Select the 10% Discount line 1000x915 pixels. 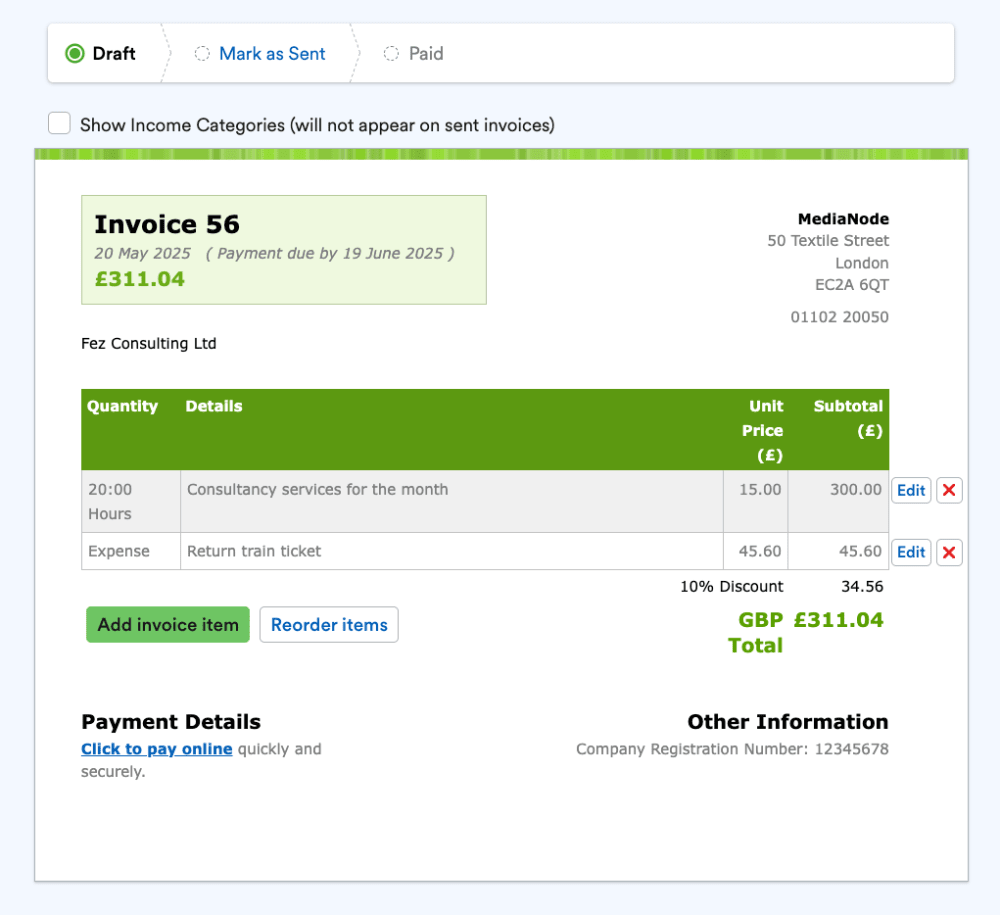731,587
